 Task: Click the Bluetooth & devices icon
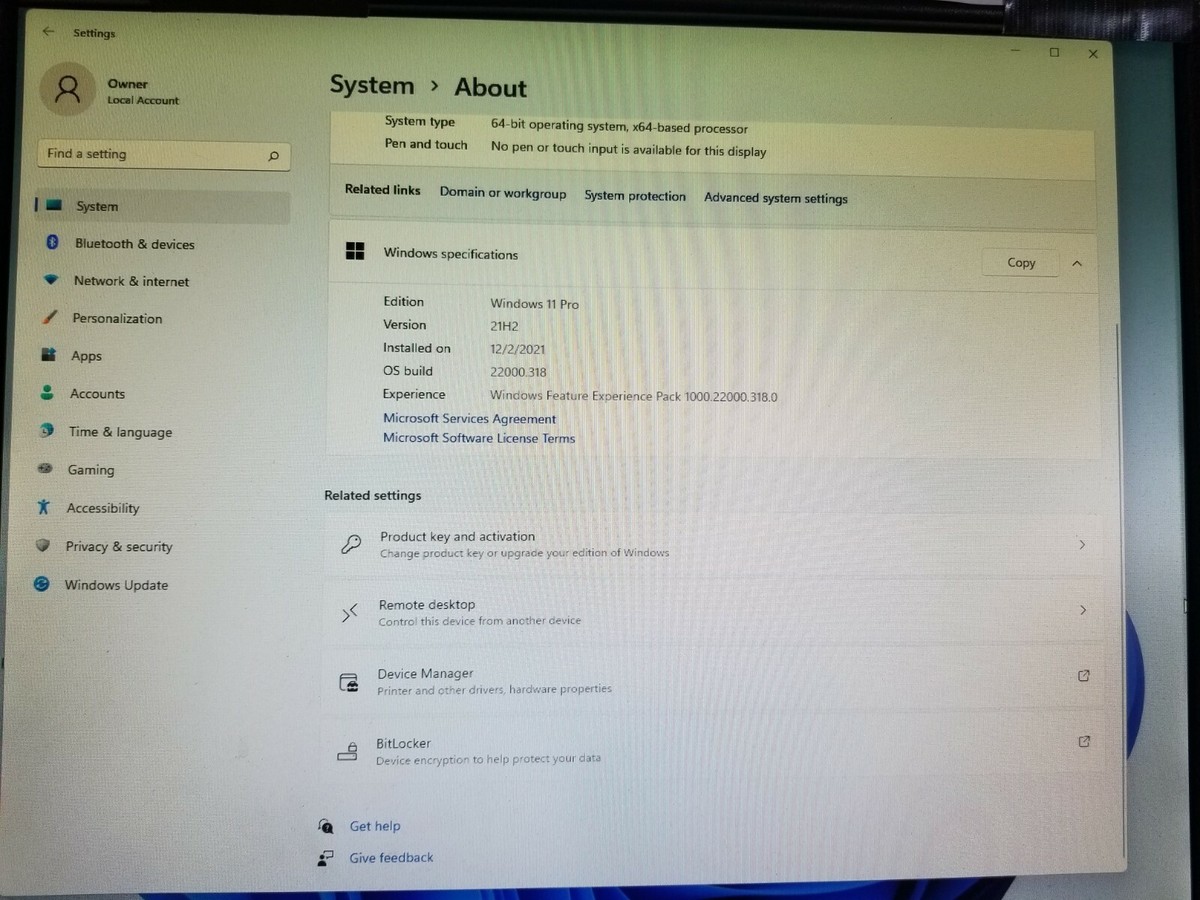(x=52, y=243)
